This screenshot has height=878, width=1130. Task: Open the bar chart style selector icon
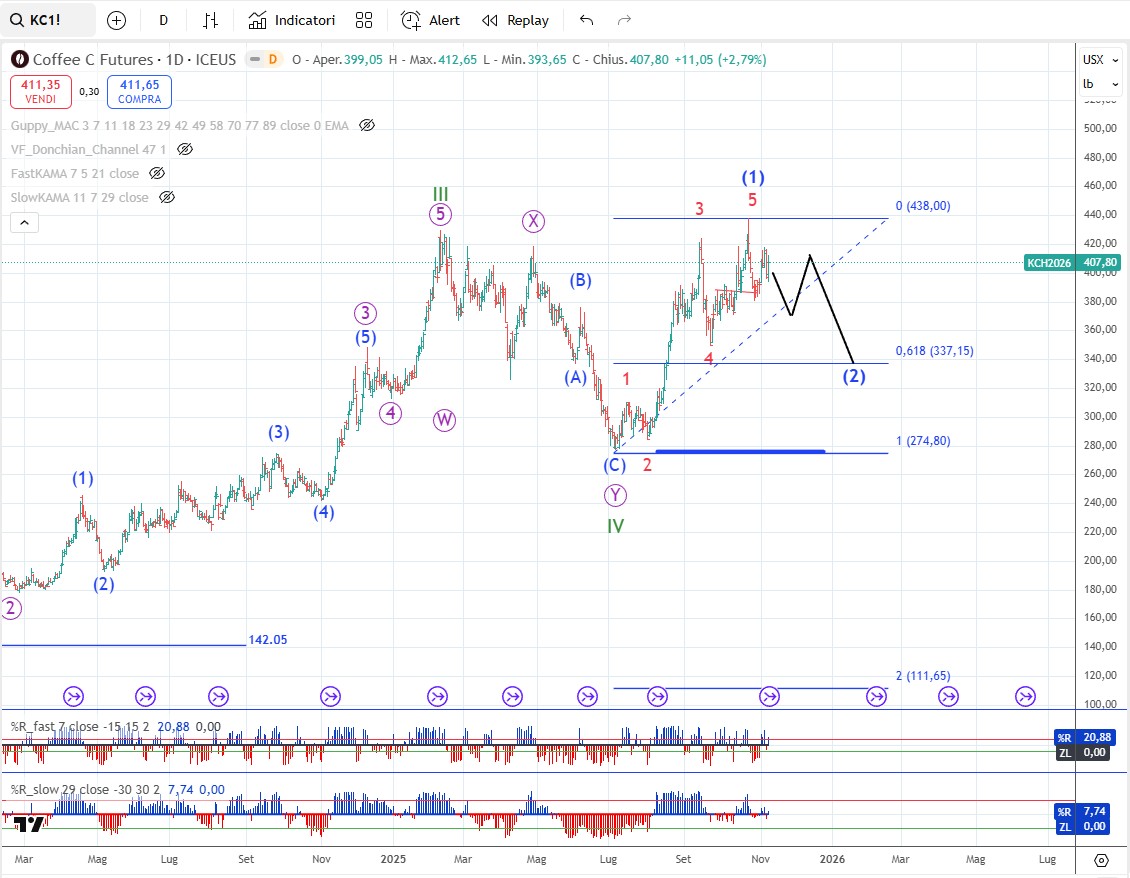(x=210, y=20)
